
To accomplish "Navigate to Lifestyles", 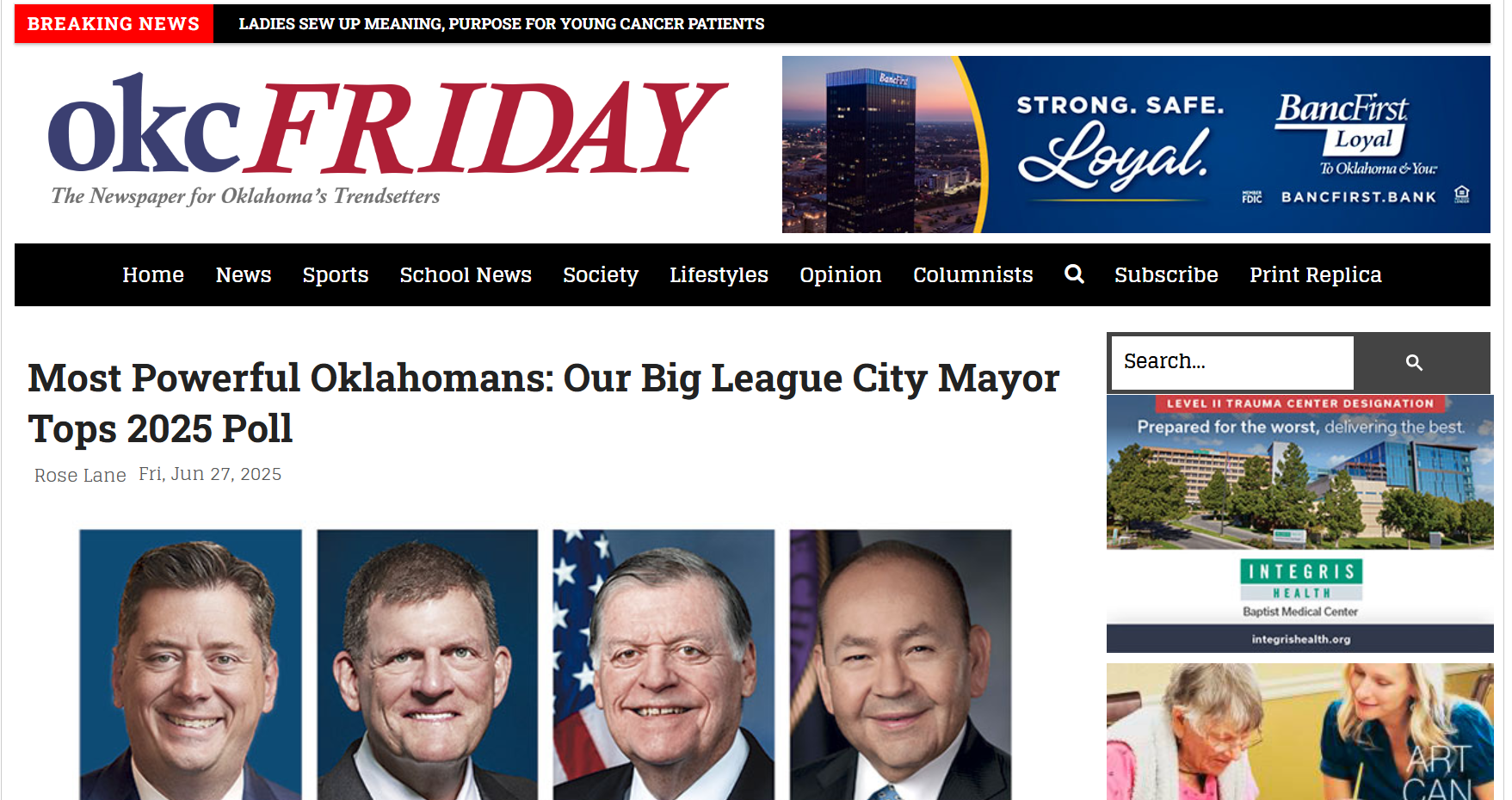I will coord(719,274).
